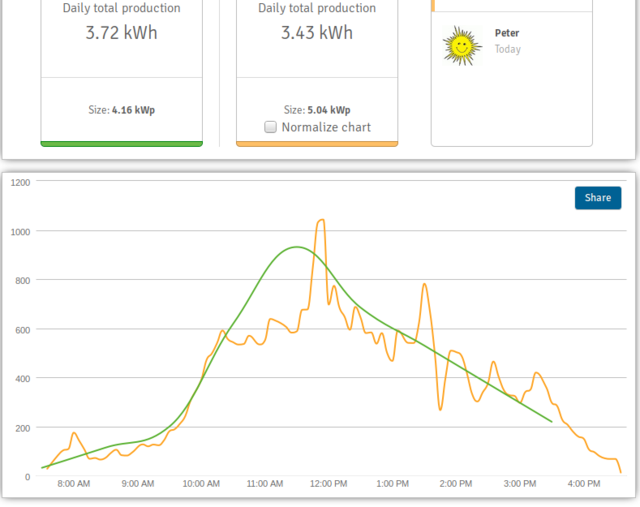Viewport: 640px width, 507px height.
Task: Click the Size: 5.04 kWp label
Action: point(317,110)
